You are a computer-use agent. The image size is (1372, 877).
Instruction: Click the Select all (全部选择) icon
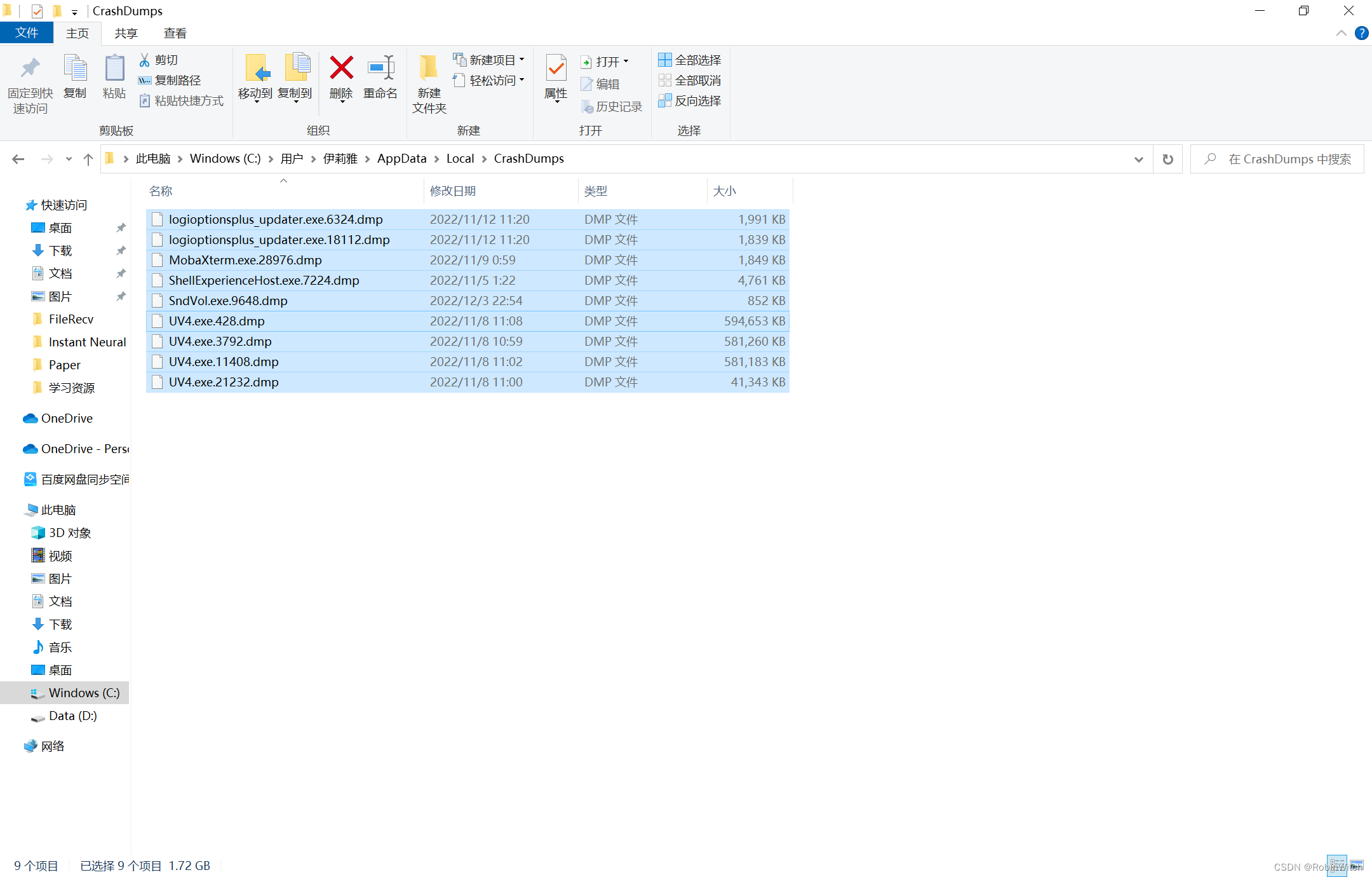[x=664, y=60]
